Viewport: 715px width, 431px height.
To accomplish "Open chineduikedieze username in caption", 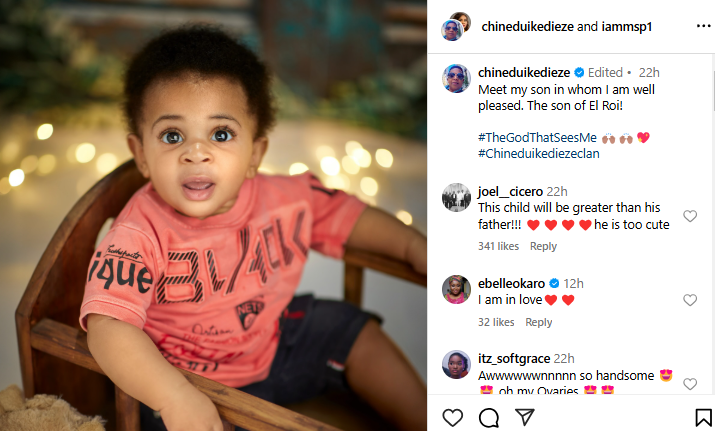I will point(524,73).
